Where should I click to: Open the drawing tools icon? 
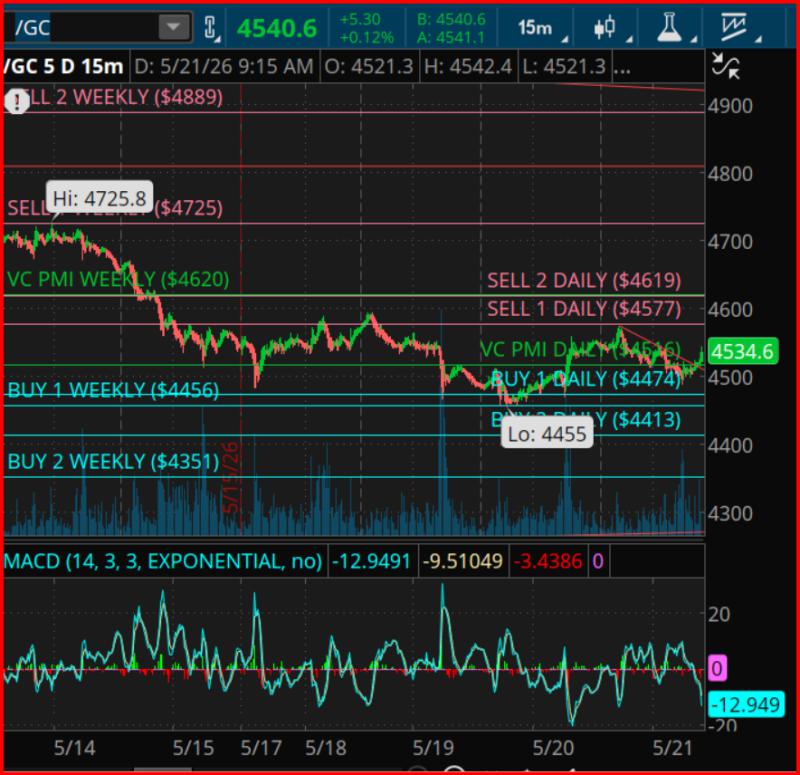click(x=734, y=27)
